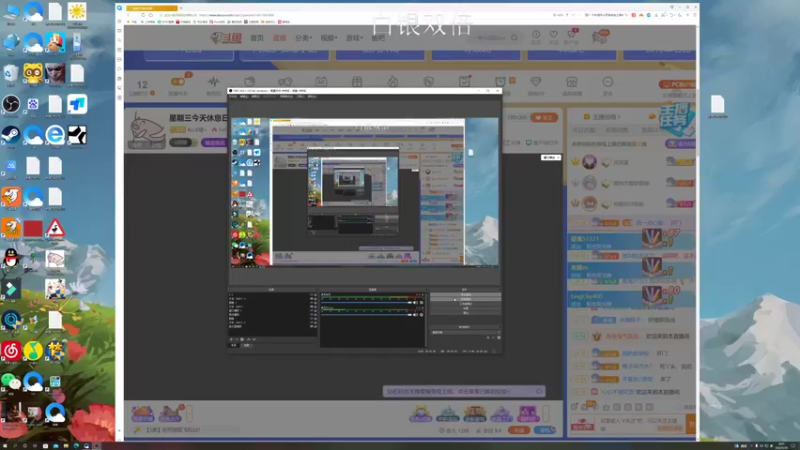800x450 pixels.
Task: Expand the 视频 video dropdown in Douyu nav
Action: pyautogui.click(x=329, y=38)
